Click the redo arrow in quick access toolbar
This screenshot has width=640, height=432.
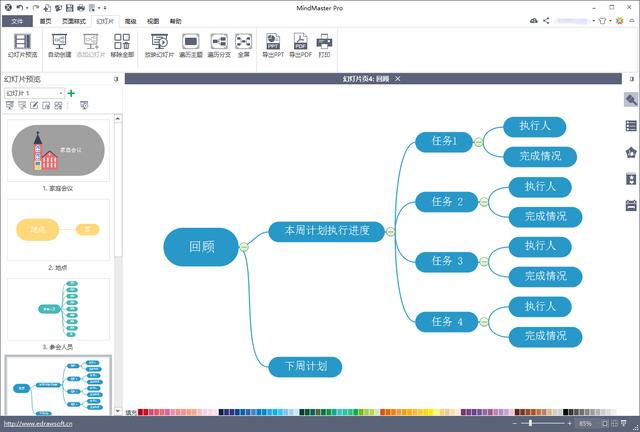36,7
